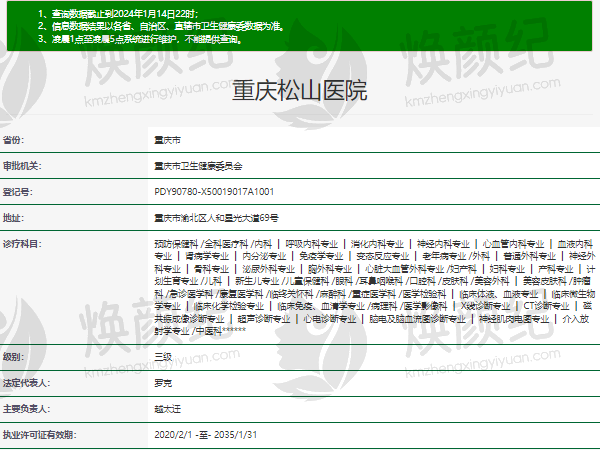Select the 诊疗科目 label
The width and height of the screenshot is (600, 450).
22,244
